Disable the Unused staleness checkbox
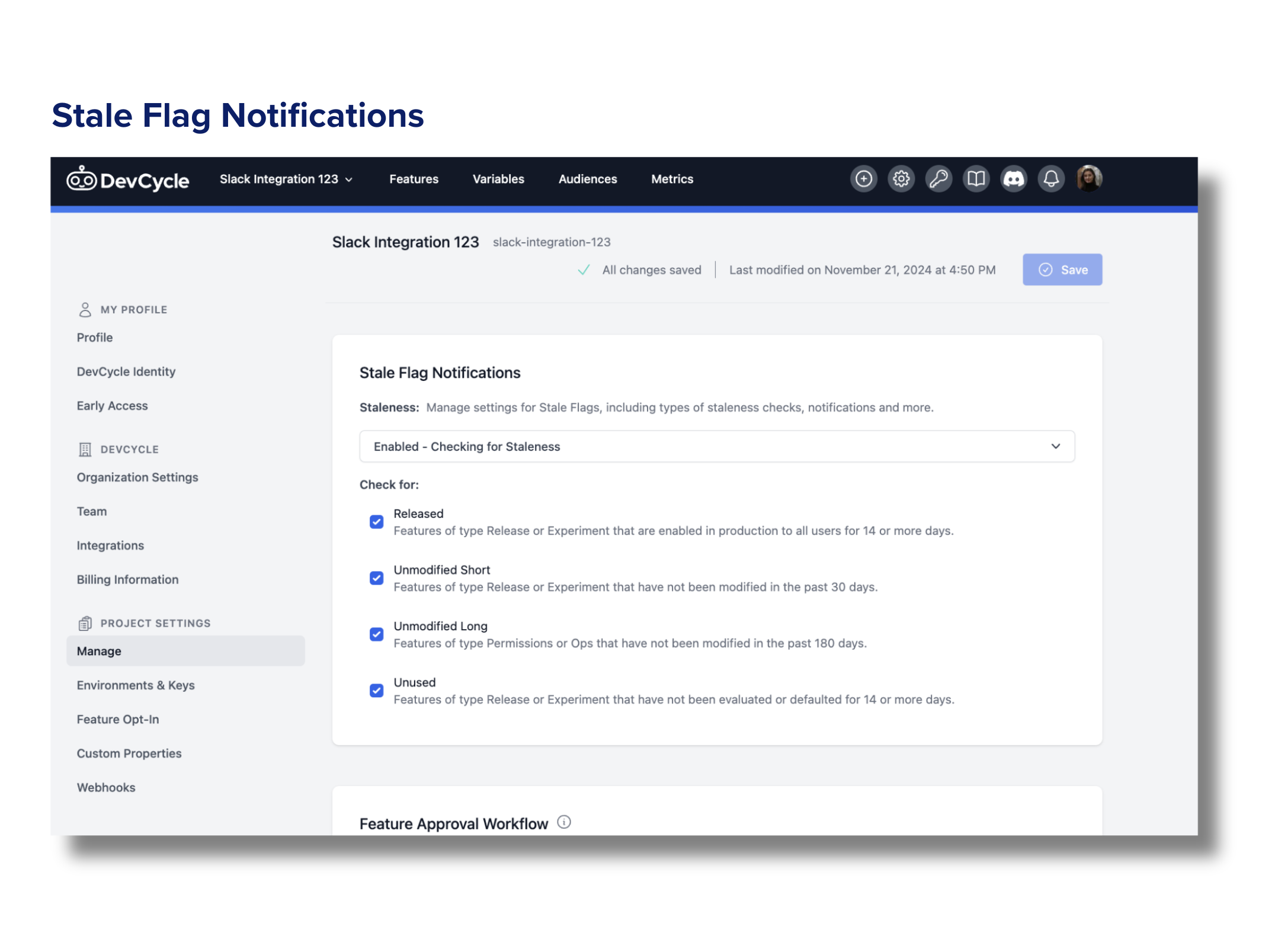 click(x=376, y=691)
